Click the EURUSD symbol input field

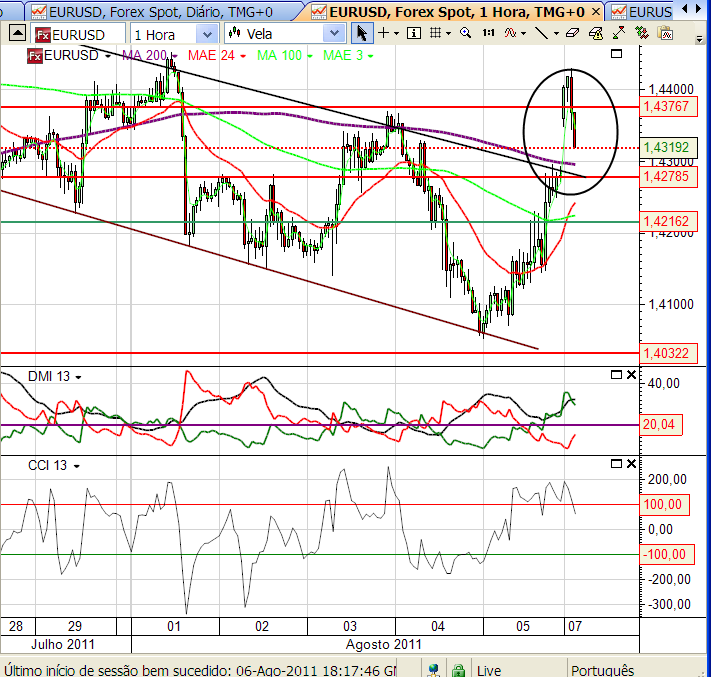tap(78, 34)
